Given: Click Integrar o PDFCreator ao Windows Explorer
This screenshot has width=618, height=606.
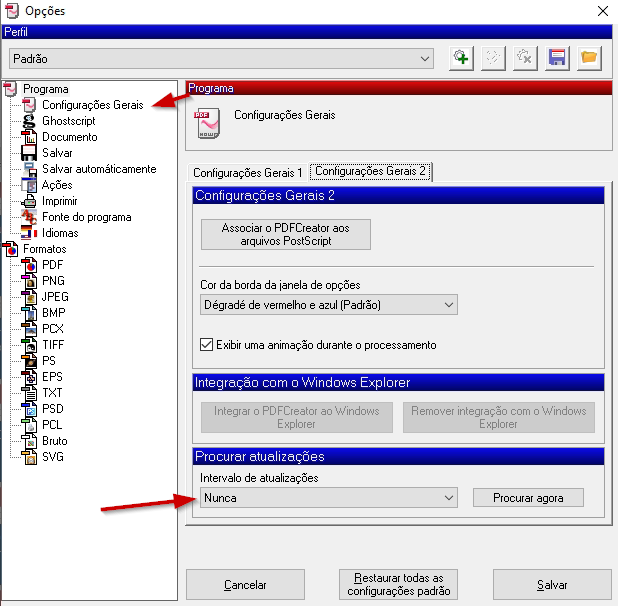Looking at the screenshot, I should [x=297, y=417].
